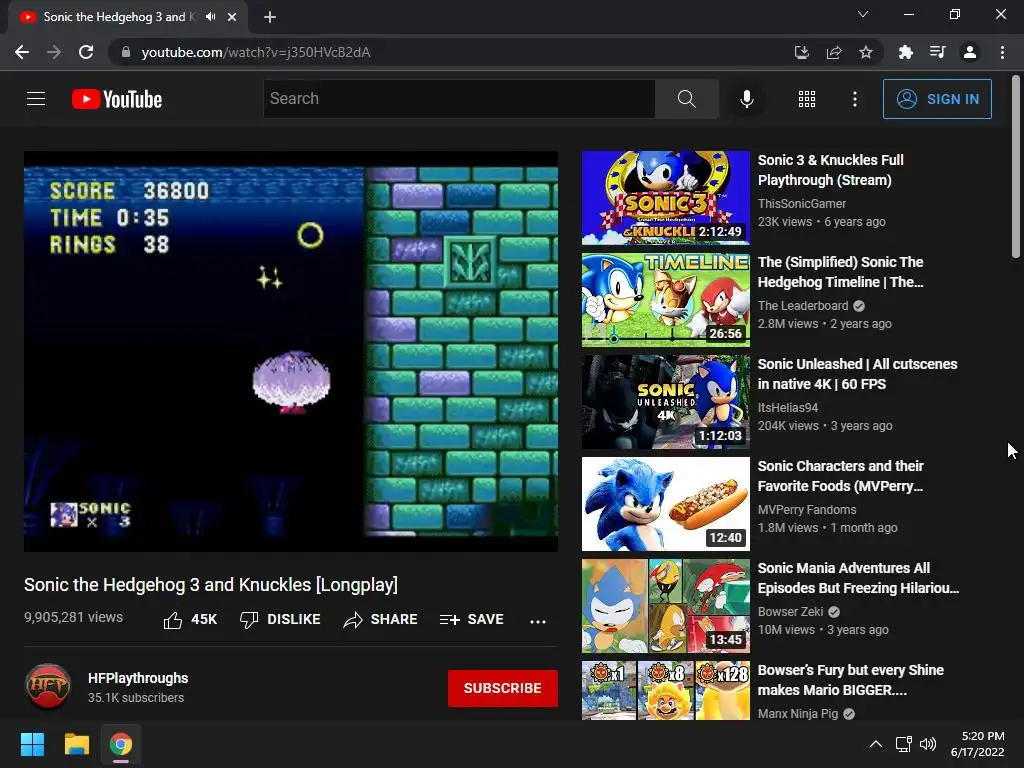The height and width of the screenshot is (768, 1024).
Task: Bookmark this page with star icon
Action: tap(865, 52)
